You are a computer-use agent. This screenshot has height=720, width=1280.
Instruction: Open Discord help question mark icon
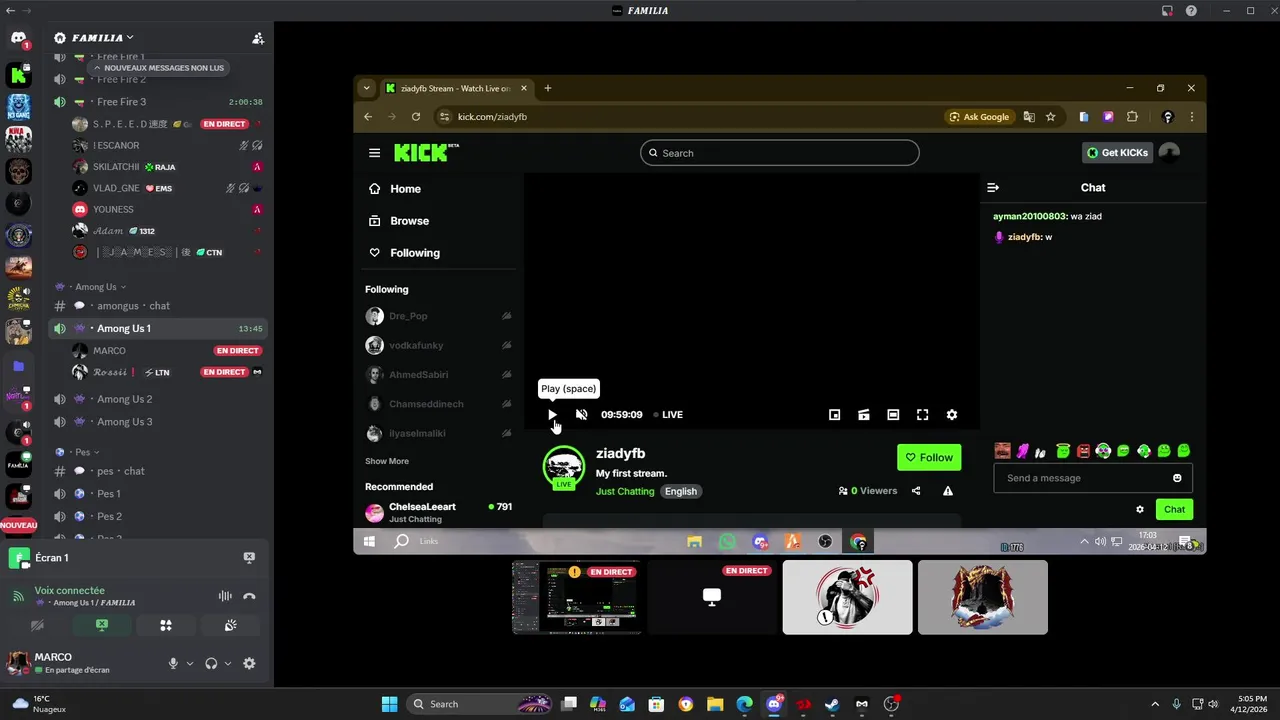[1191, 11]
